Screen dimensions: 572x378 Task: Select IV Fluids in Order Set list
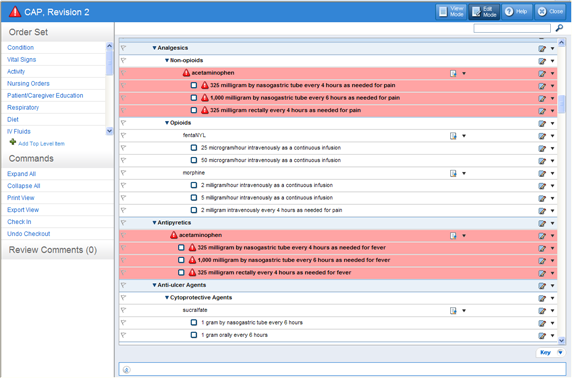(x=19, y=131)
